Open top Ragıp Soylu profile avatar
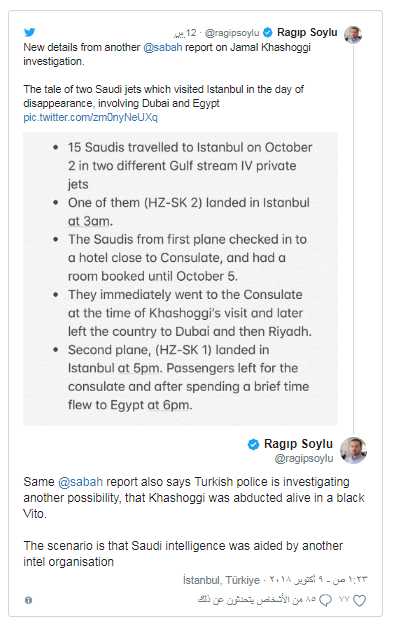The width and height of the screenshot is (396, 619). coord(353,35)
